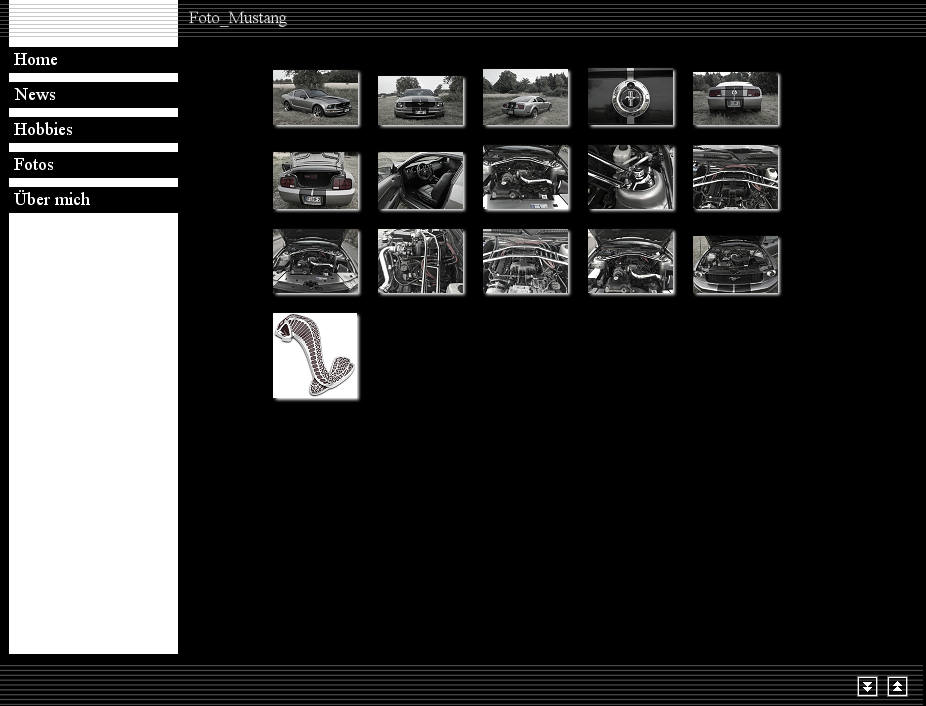Click the double up arrow scroll icon
926x706 pixels.
(x=897, y=686)
